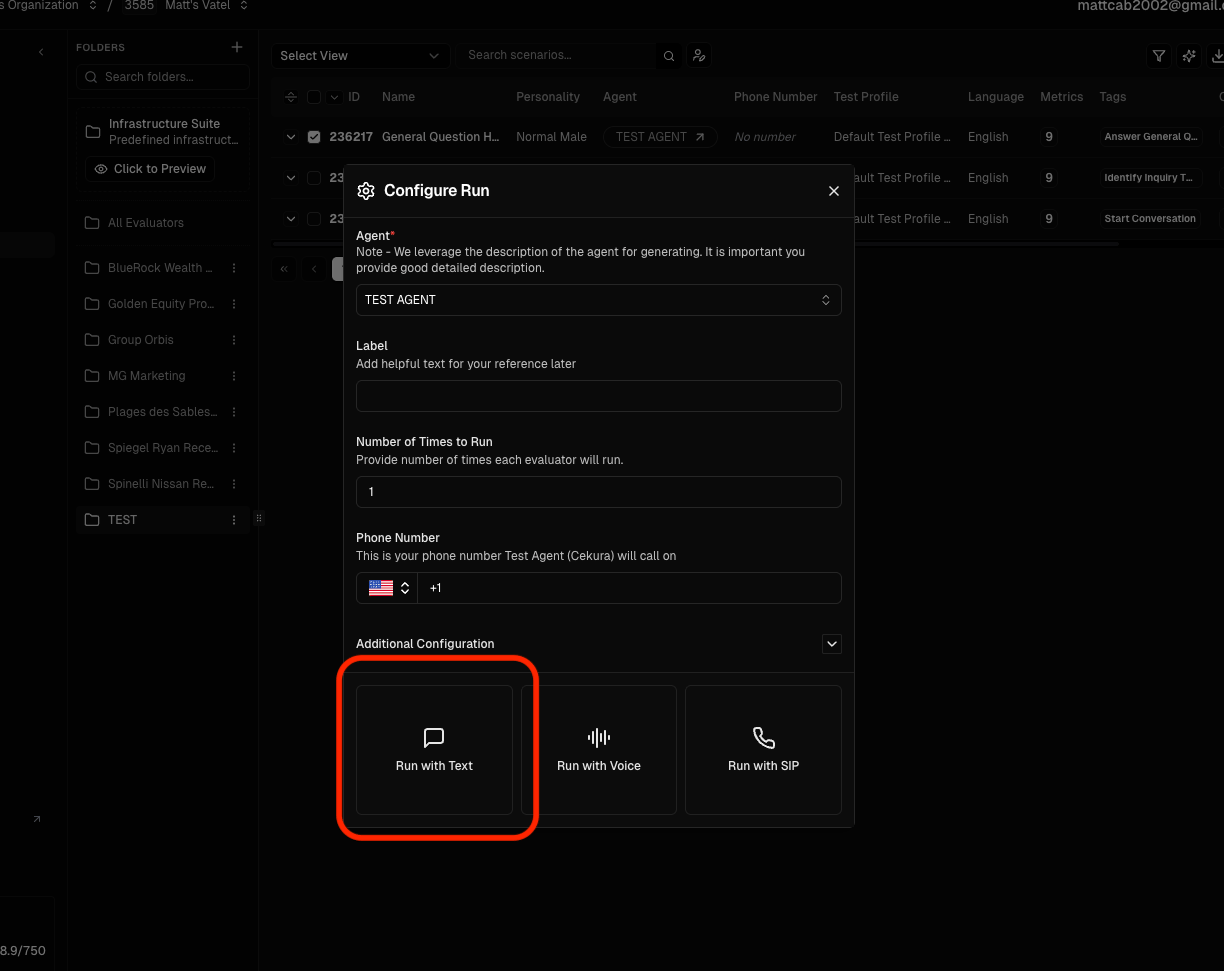This screenshot has width=1224, height=971.
Task: Go to first page with double-arrow button
Action: 284,269
